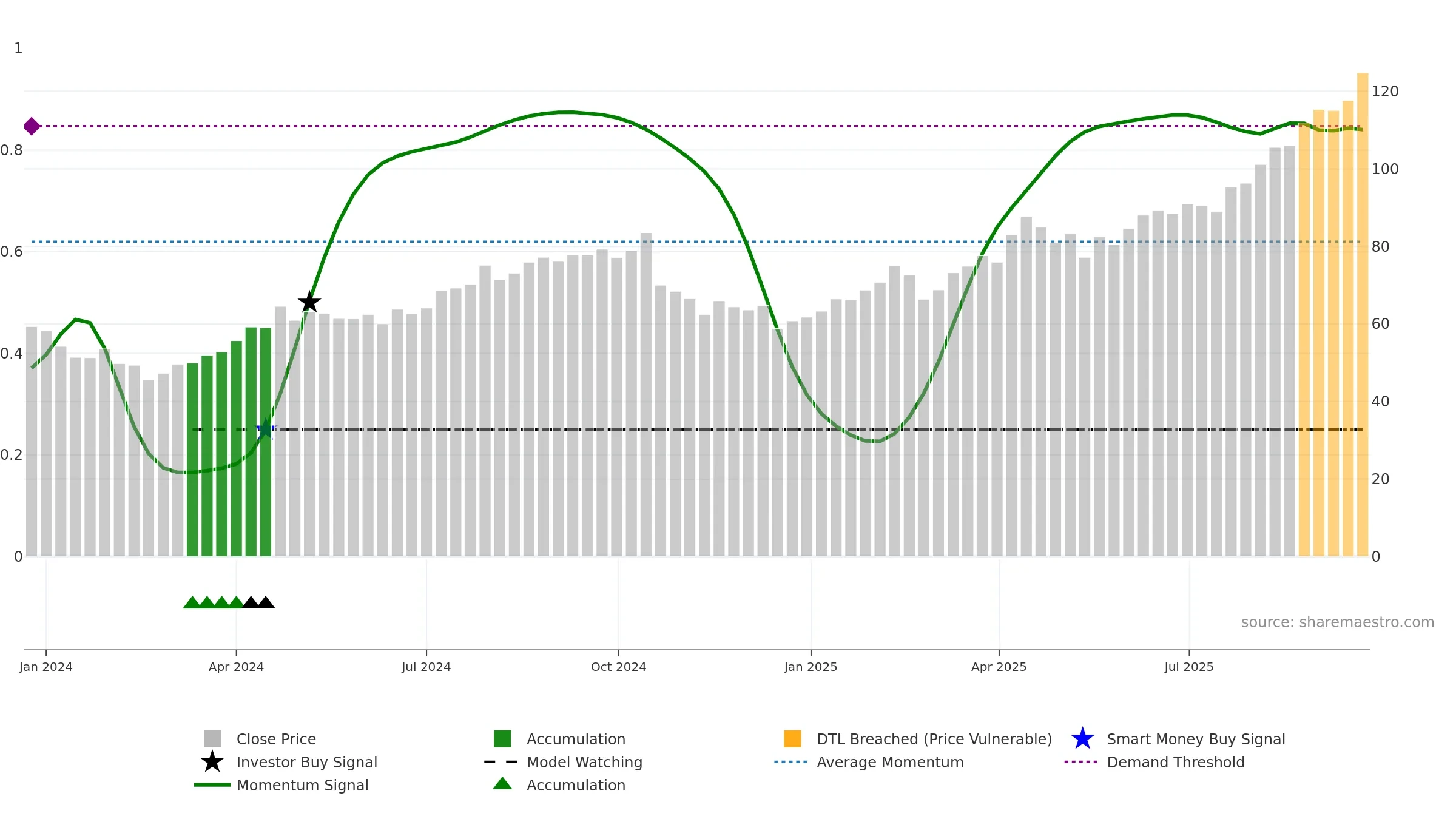Click the black Investor Buy Signal star on chart

(309, 302)
